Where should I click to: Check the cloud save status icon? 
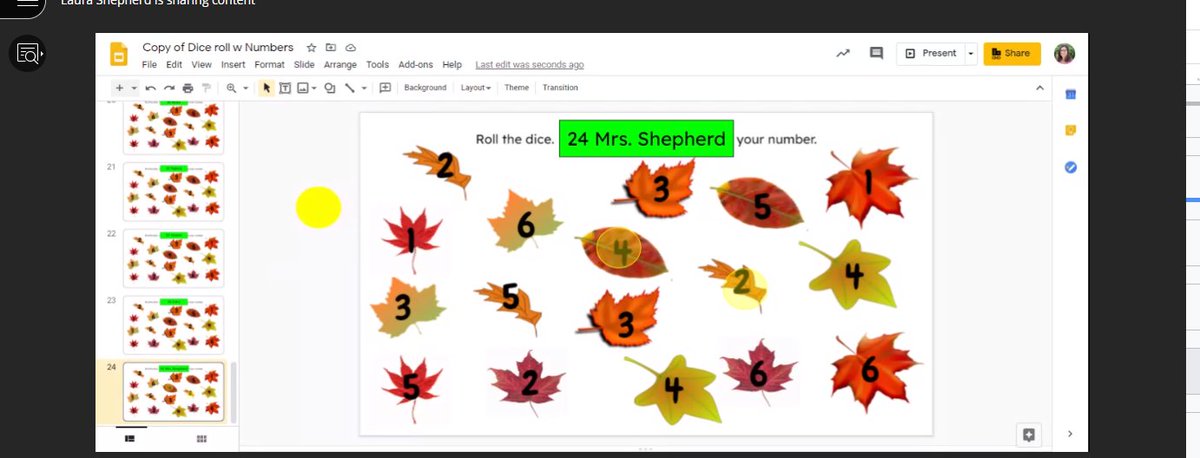351,47
